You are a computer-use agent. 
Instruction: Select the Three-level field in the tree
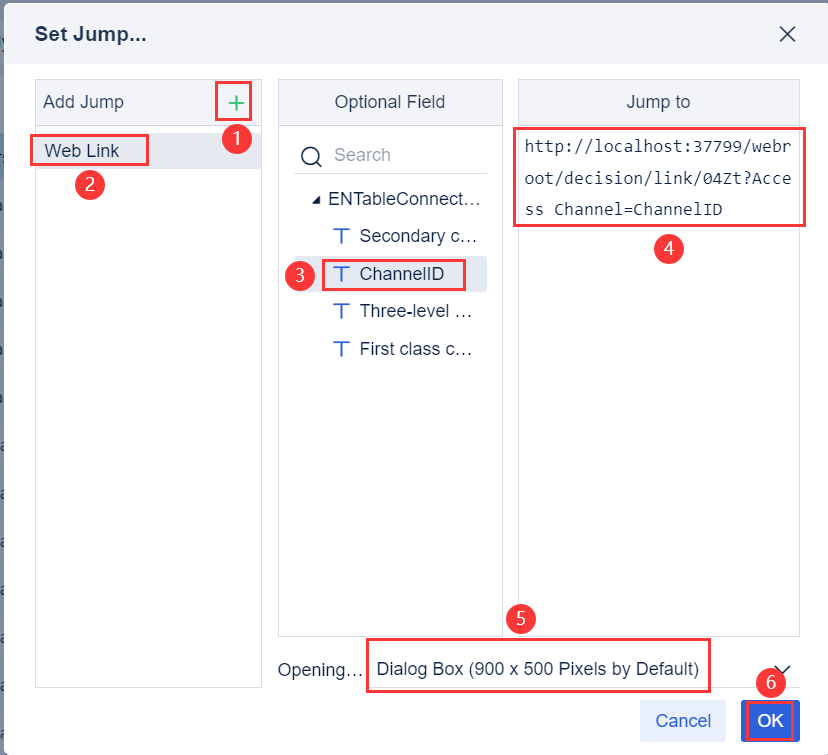pos(414,311)
